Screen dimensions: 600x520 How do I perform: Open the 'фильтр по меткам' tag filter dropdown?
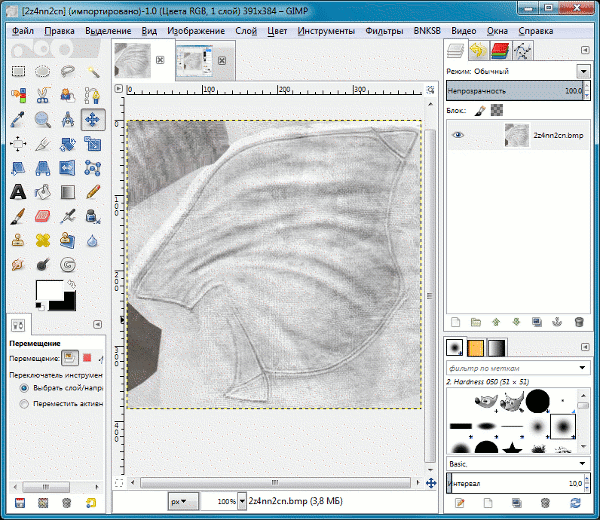(x=582, y=368)
